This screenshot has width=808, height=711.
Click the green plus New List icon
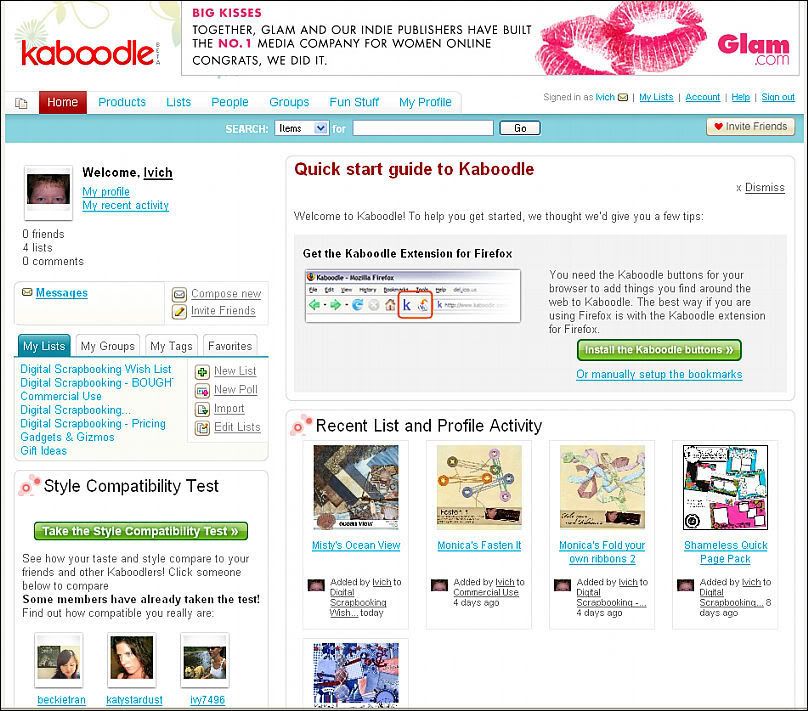click(x=202, y=372)
